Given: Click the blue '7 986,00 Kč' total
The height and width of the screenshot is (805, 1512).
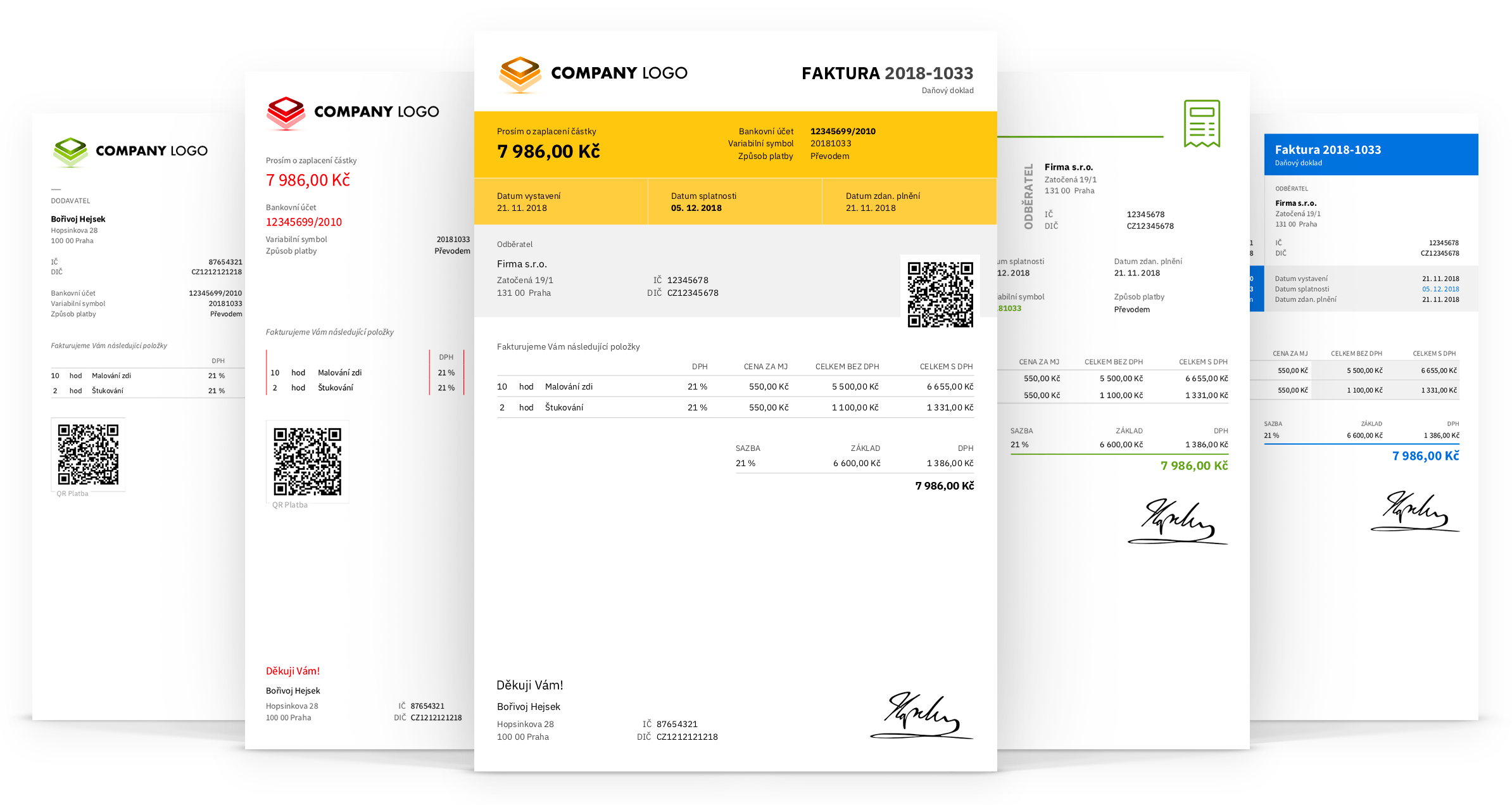Looking at the screenshot, I should point(1425,456).
